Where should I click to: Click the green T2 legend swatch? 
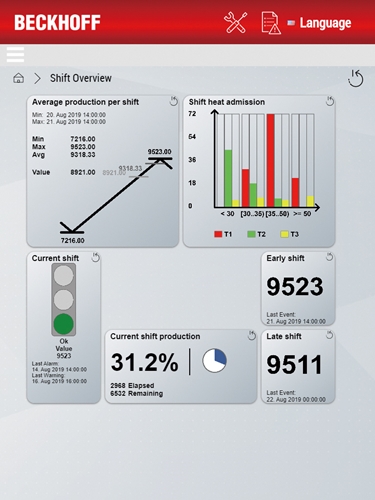point(251,234)
